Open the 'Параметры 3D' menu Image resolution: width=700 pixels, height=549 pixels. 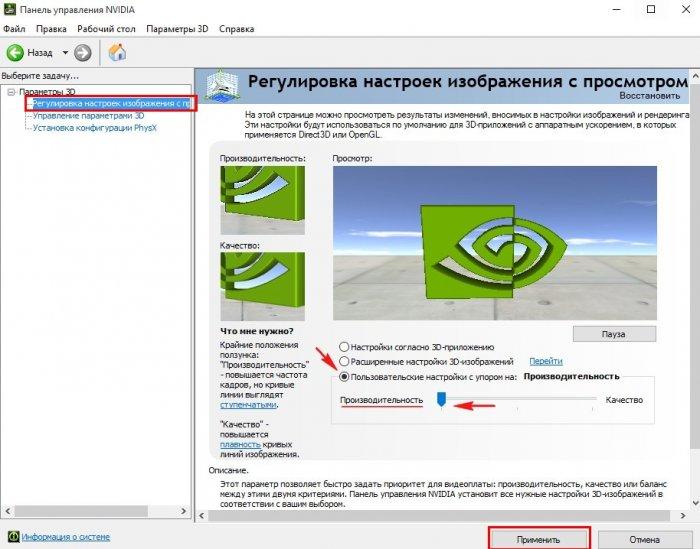coord(177,29)
